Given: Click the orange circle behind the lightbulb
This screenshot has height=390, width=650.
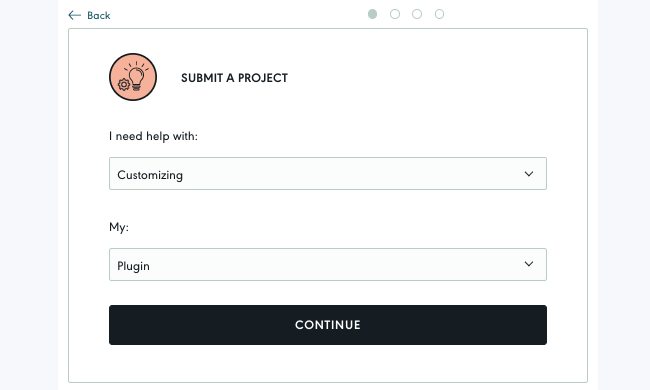Looking at the screenshot, I should click(133, 77).
